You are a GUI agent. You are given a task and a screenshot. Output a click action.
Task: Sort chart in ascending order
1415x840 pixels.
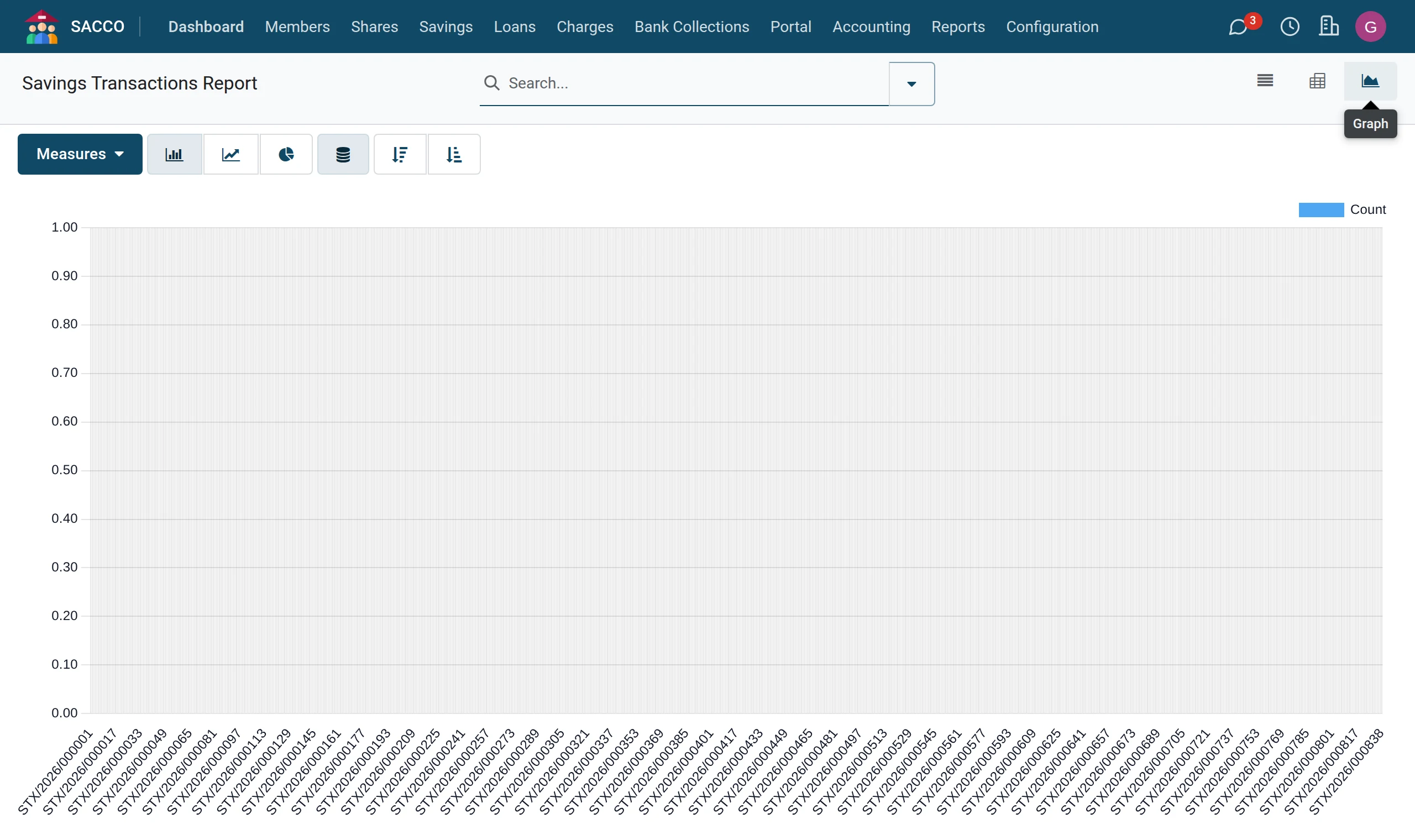tap(454, 154)
